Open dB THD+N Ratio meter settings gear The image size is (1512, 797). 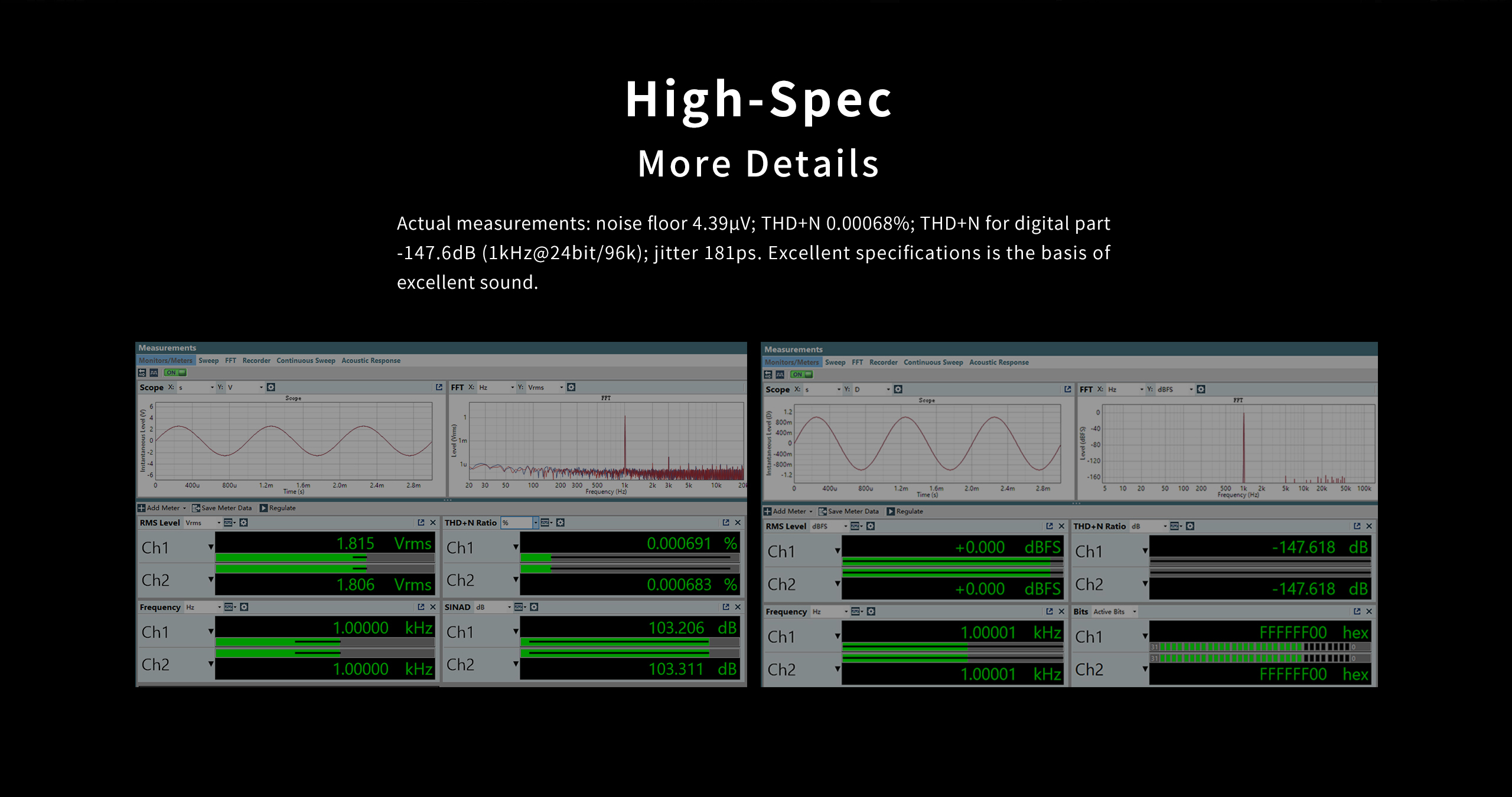(x=1190, y=526)
